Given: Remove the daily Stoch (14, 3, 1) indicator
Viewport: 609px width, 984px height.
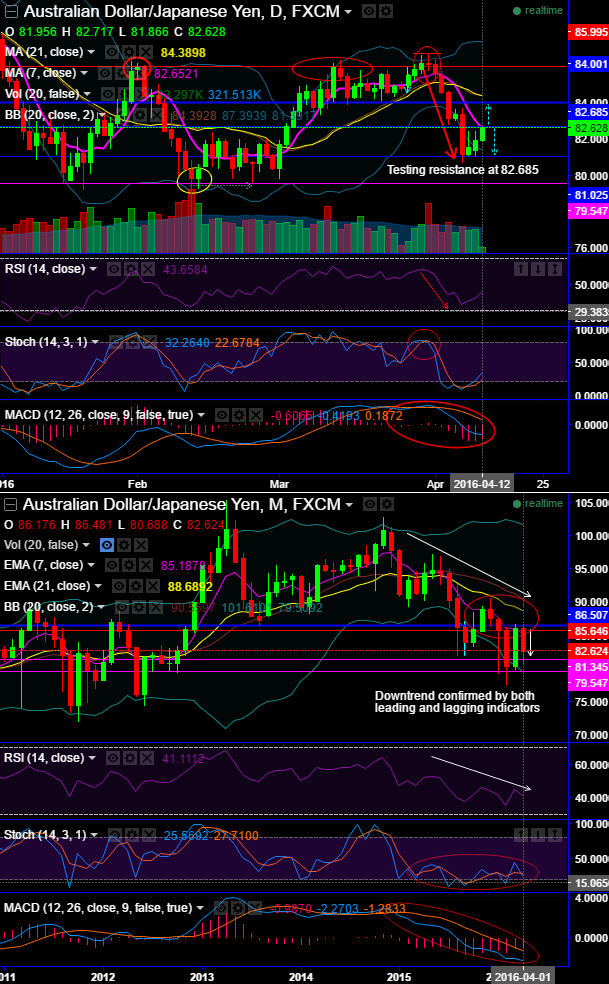Looking at the screenshot, I should click(x=149, y=343).
